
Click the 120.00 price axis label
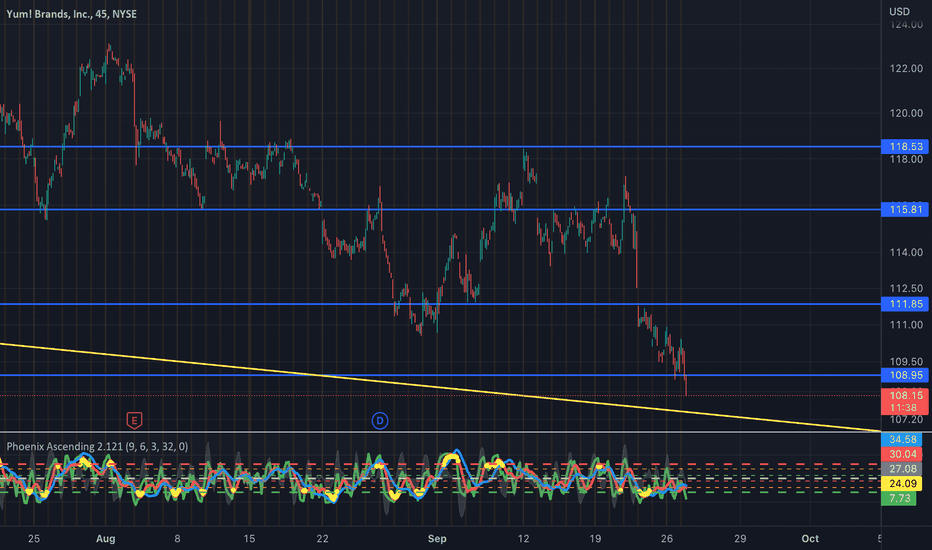tap(906, 113)
